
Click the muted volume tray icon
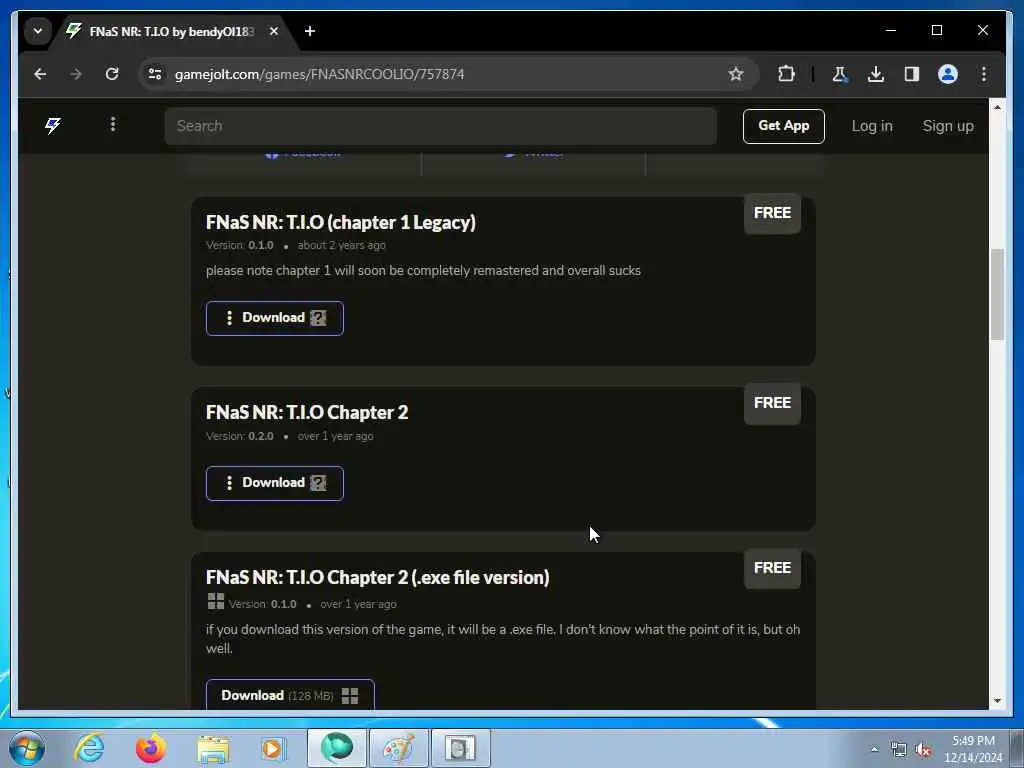tap(923, 749)
